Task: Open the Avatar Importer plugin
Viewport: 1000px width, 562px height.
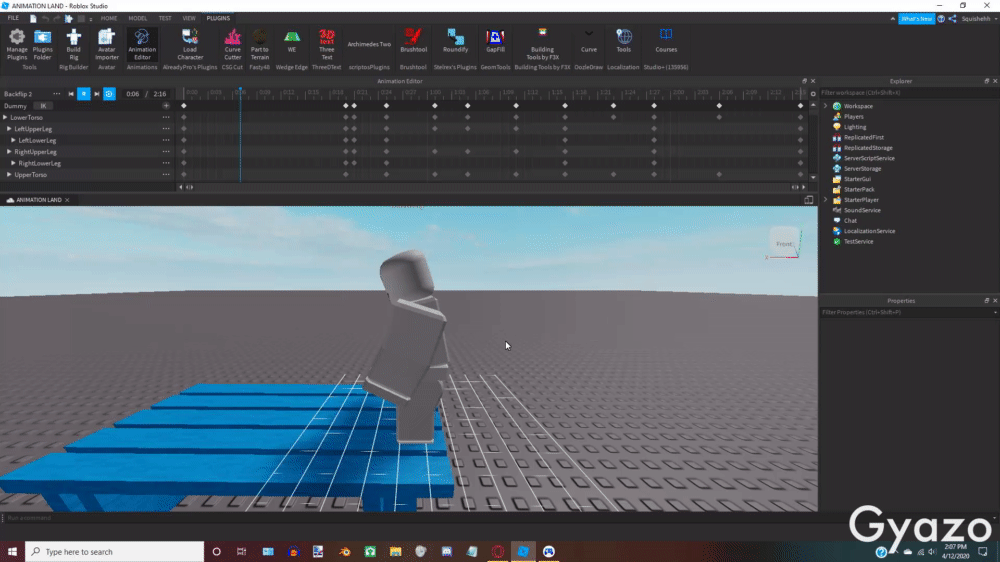Action: [107, 45]
